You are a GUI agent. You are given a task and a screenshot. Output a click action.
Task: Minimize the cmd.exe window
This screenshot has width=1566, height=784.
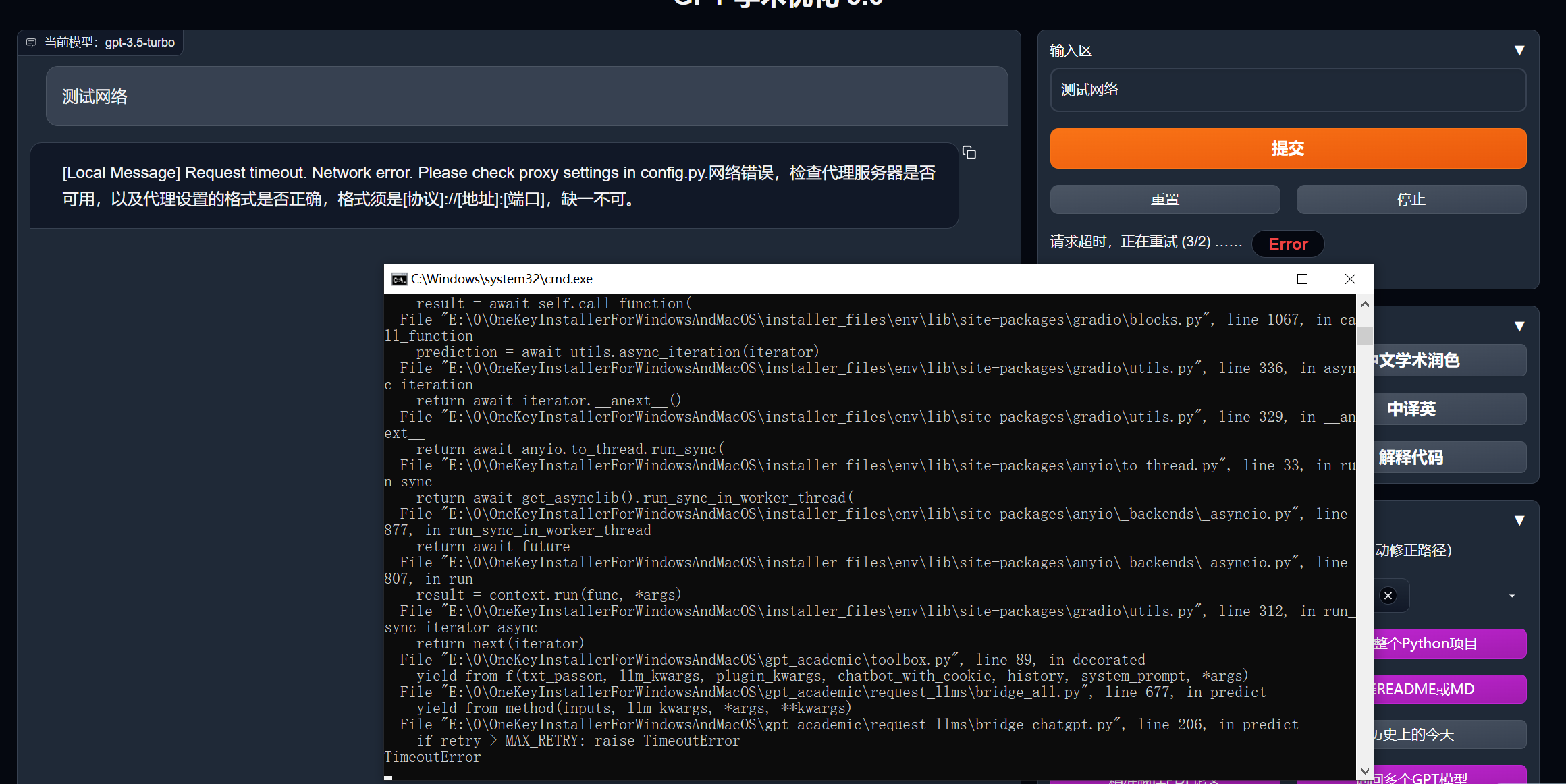pyautogui.click(x=1255, y=279)
